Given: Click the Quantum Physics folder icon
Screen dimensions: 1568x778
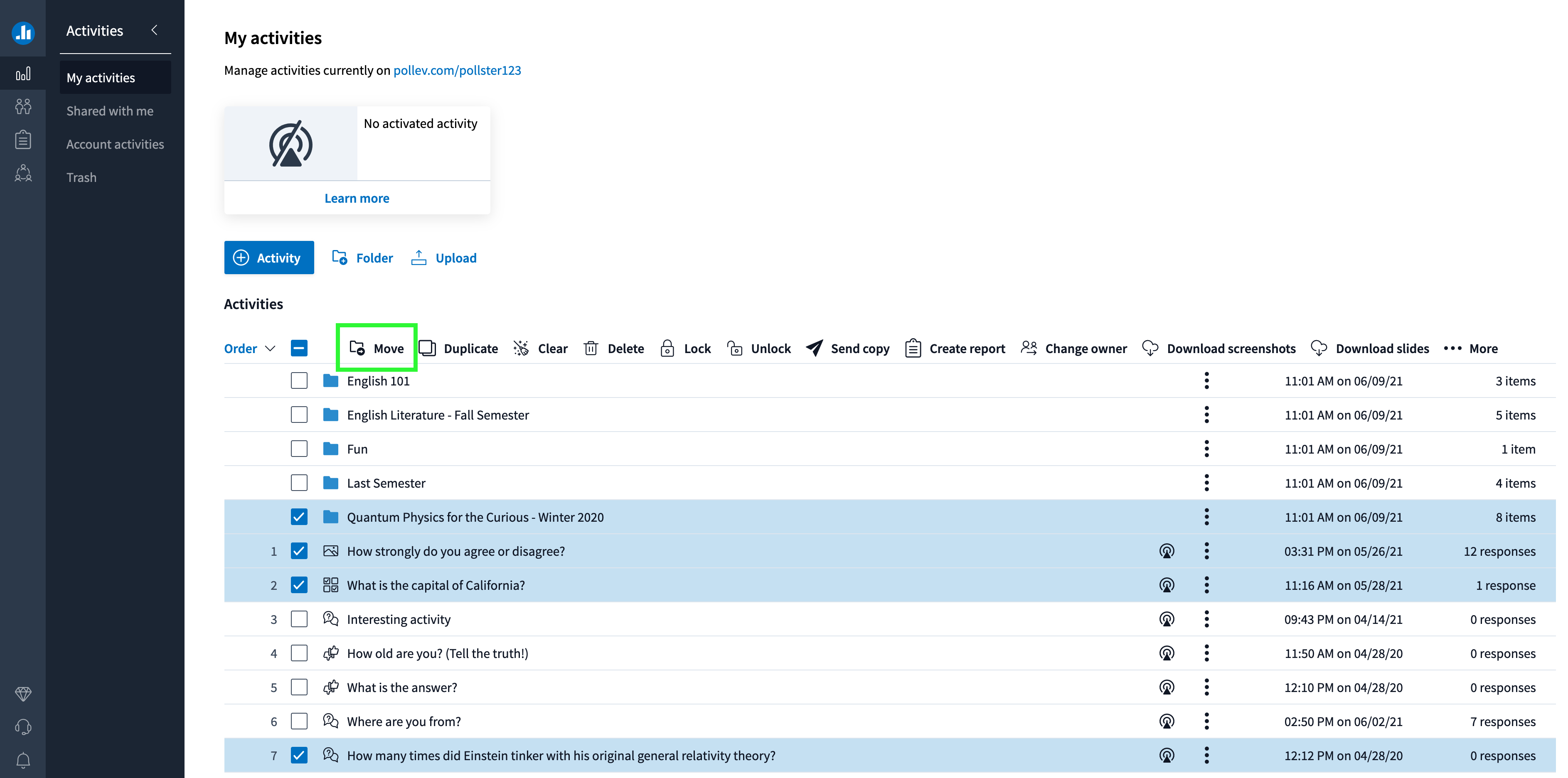Looking at the screenshot, I should click(x=330, y=517).
